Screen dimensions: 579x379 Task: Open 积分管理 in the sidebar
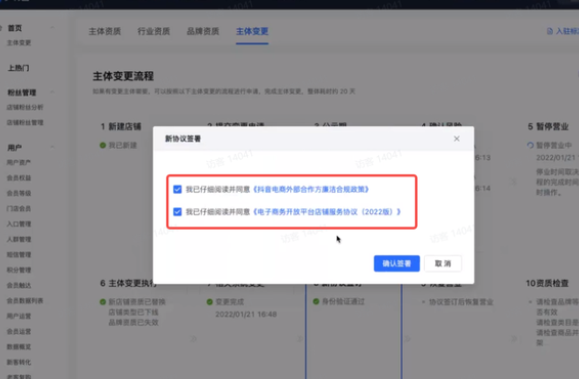pyautogui.click(x=19, y=270)
